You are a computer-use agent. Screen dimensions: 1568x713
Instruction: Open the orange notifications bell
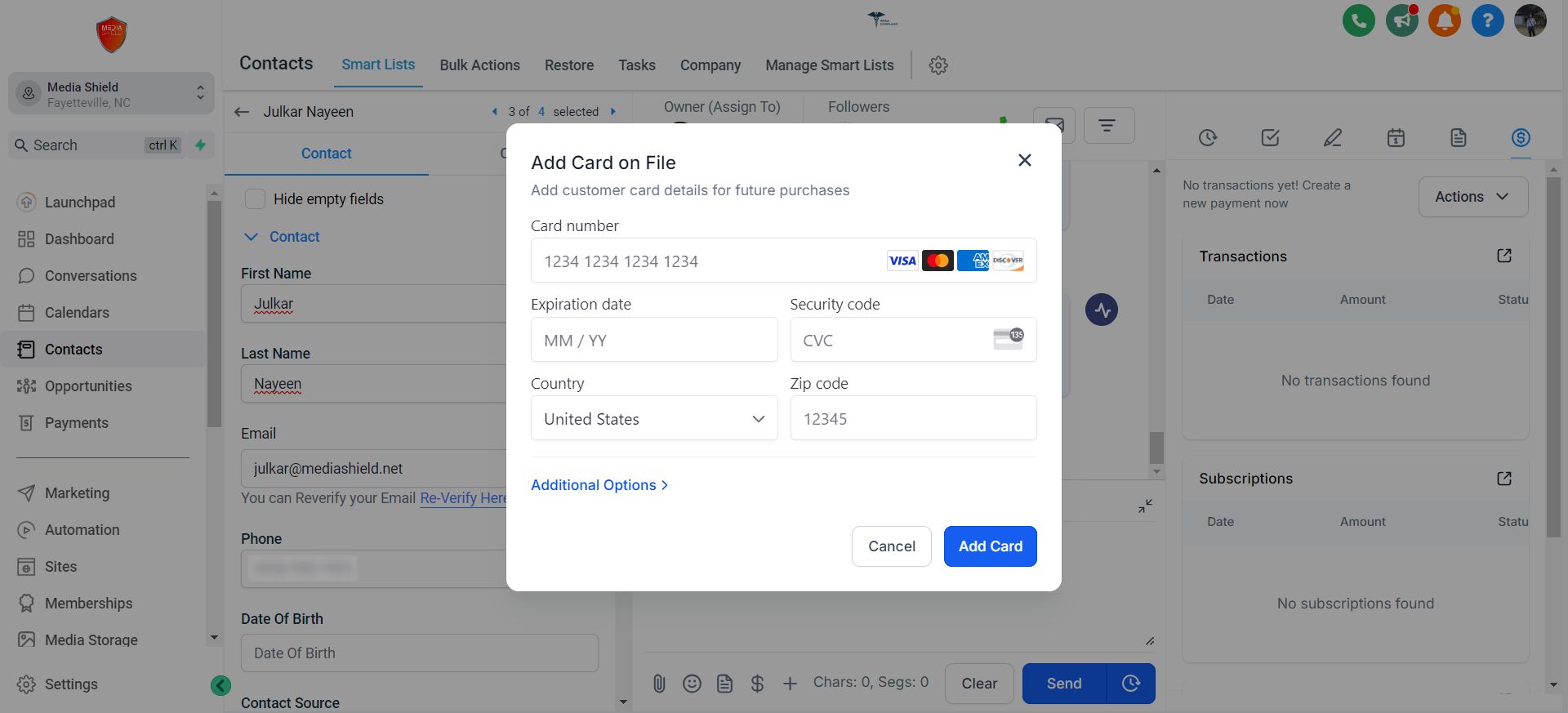[x=1444, y=21]
